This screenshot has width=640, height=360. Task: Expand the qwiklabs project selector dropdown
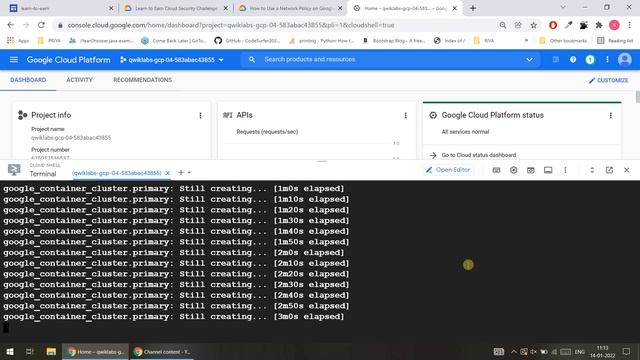172,60
